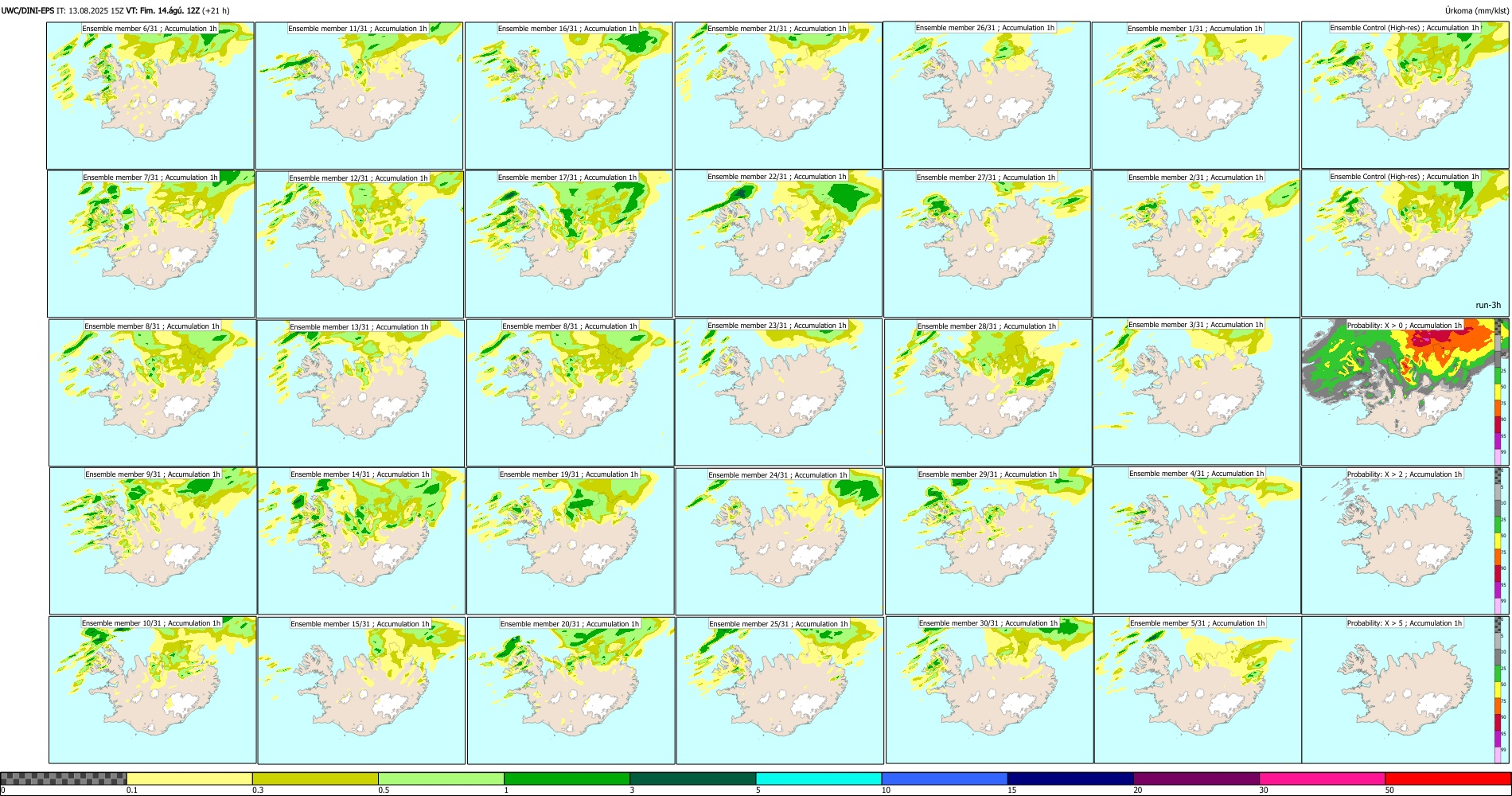
Task: Click the Ensemble member 21/31 map panel
Action: pos(778,96)
